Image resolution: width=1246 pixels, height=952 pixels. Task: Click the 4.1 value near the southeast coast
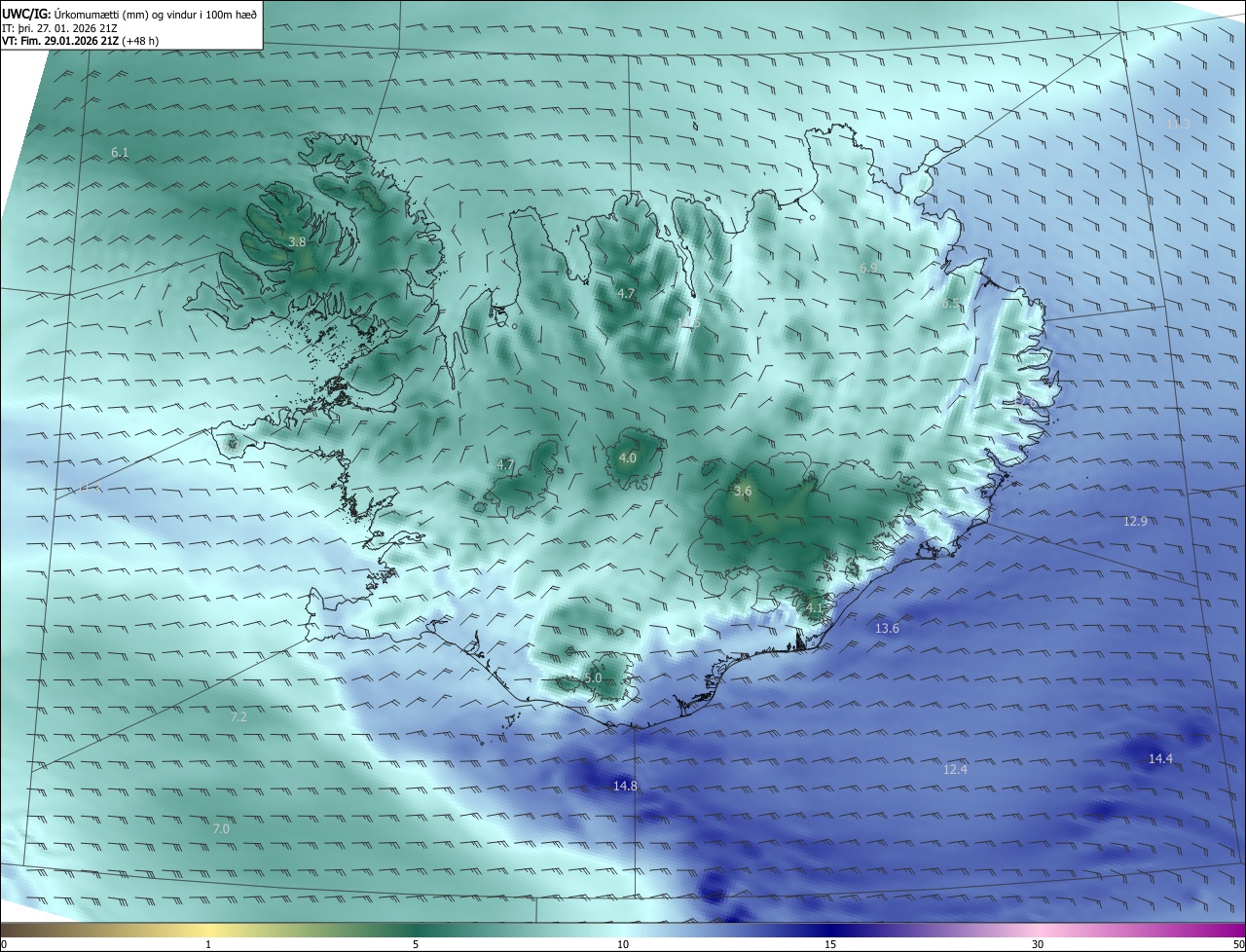pyautogui.click(x=815, y=608)
